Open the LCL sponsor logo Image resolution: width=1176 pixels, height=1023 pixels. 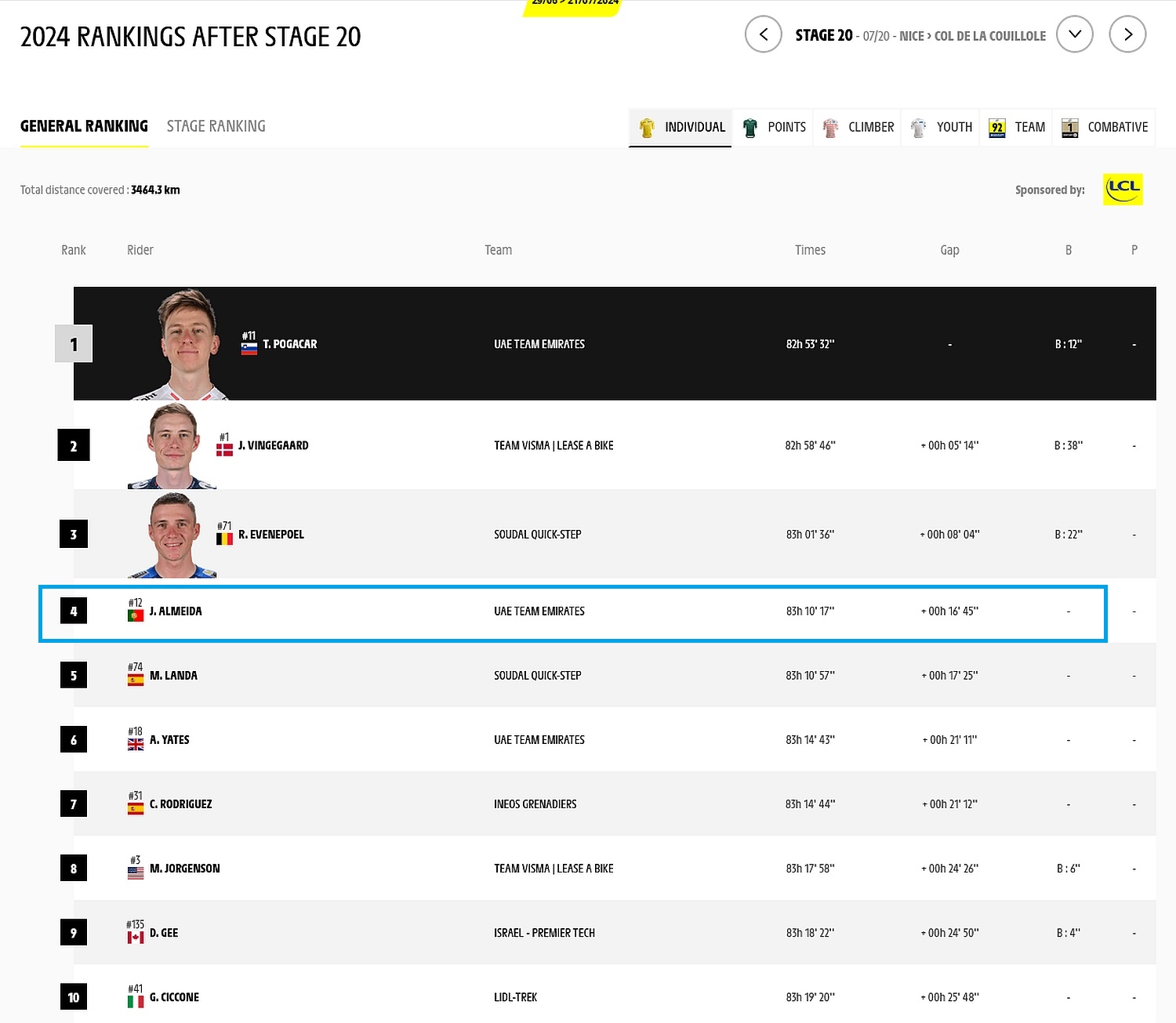point(1122,189)
